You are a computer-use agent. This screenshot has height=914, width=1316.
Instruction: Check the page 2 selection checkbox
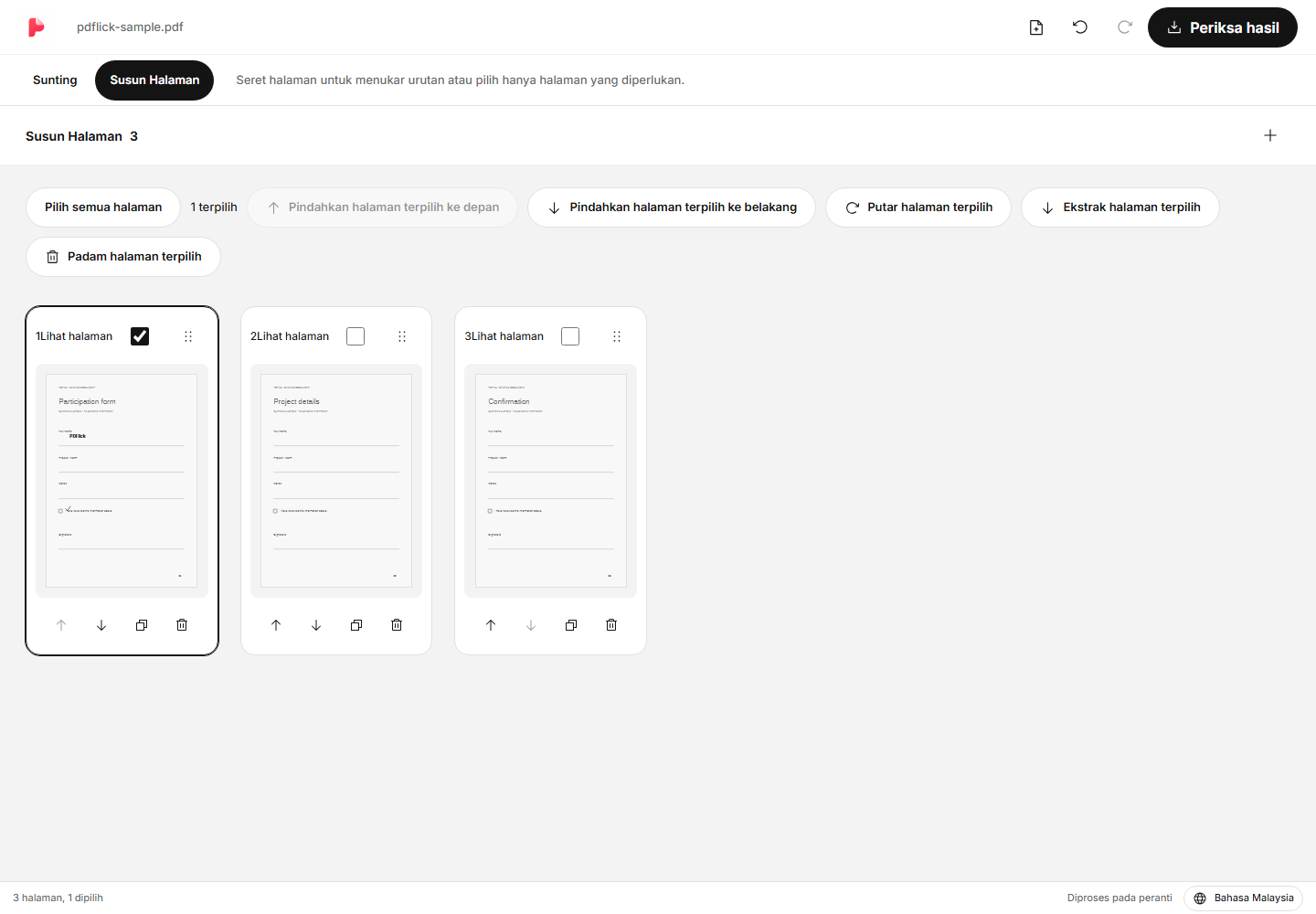click(x=356, y=336)
